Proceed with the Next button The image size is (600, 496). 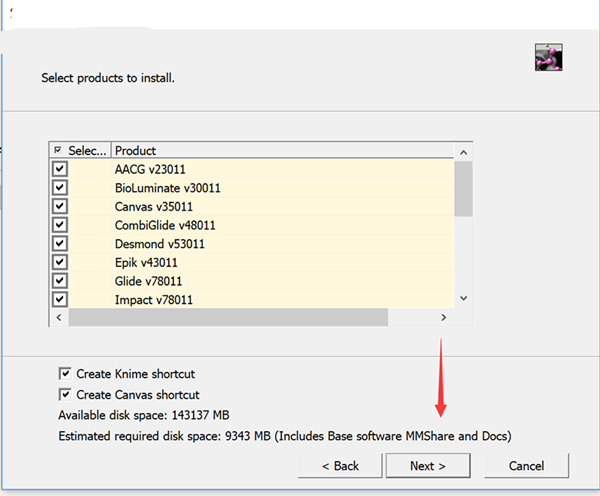[x=427, y=466]
